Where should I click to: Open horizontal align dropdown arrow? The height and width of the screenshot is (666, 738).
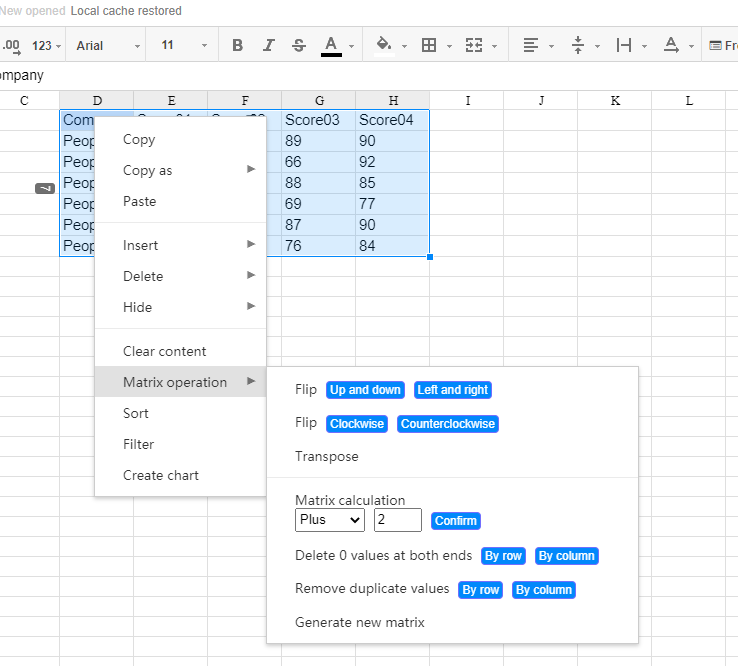(x=551, y=46)
